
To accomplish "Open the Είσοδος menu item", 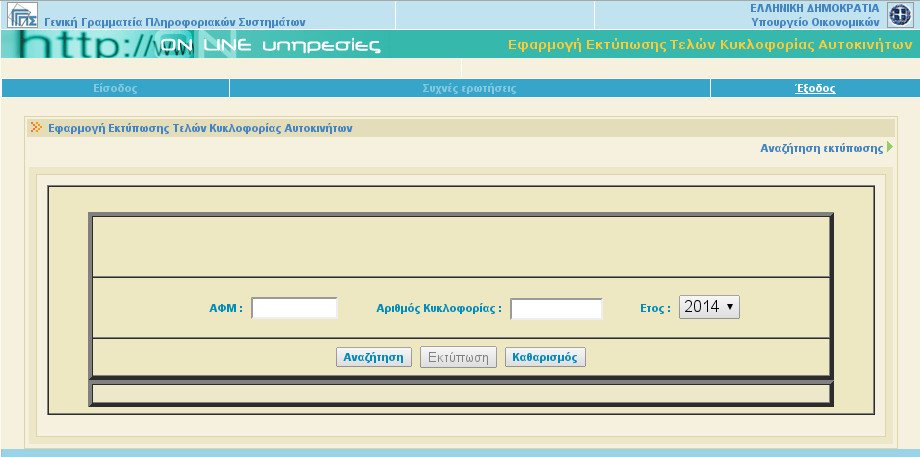I will [114, 88].
